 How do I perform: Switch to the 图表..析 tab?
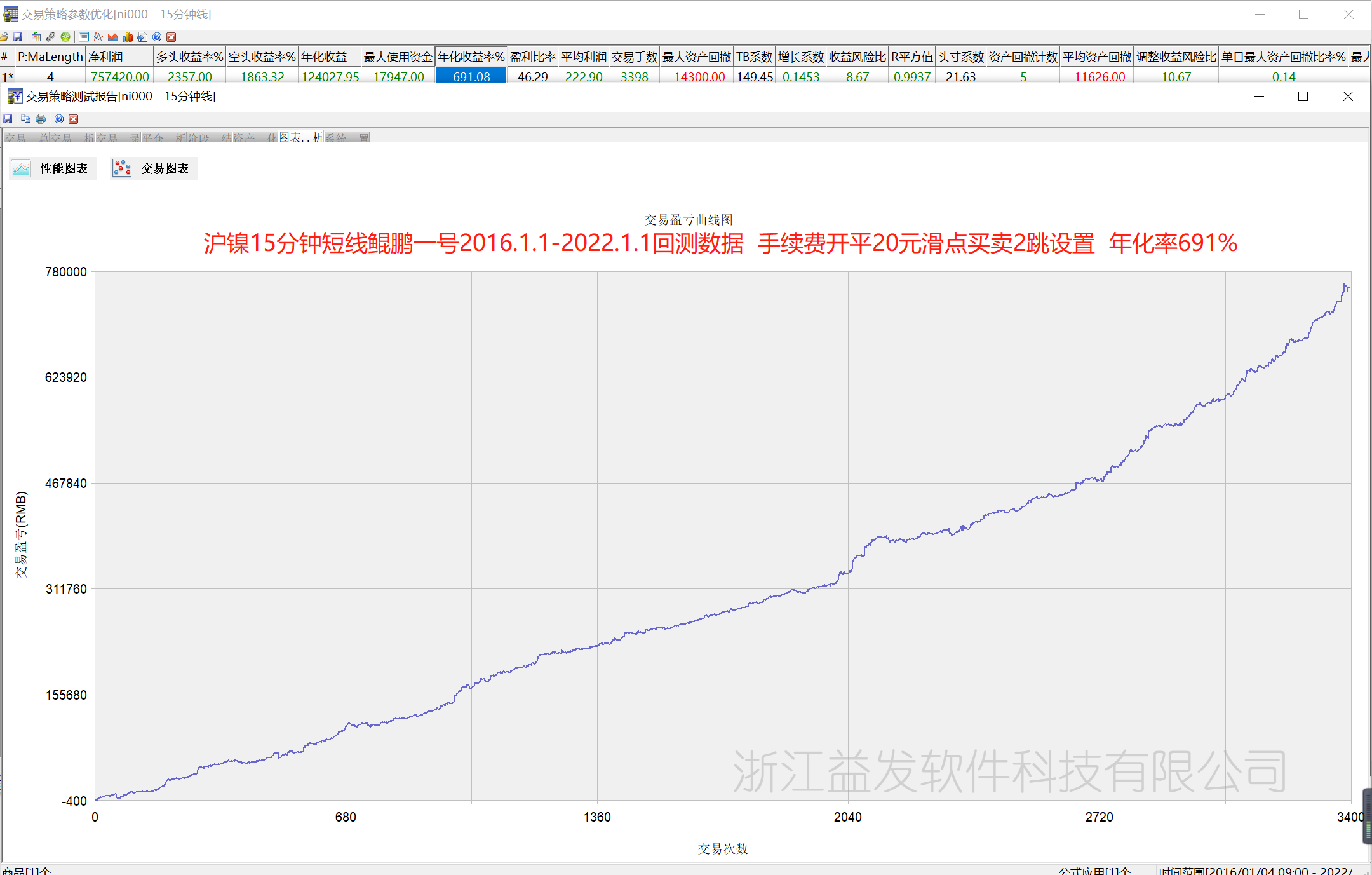301,138
